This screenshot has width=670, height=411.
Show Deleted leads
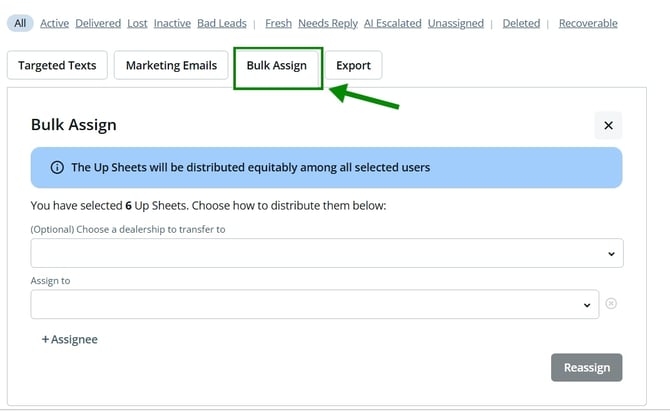click(x=521, y=23)
